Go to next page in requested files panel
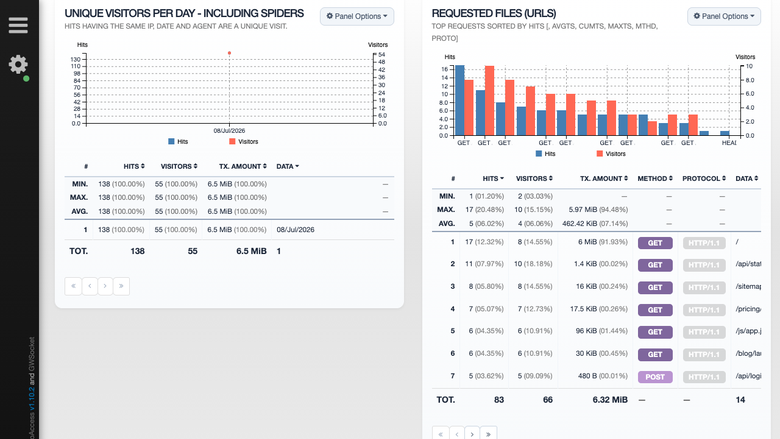The image size is (780, 439). [473, 434]
